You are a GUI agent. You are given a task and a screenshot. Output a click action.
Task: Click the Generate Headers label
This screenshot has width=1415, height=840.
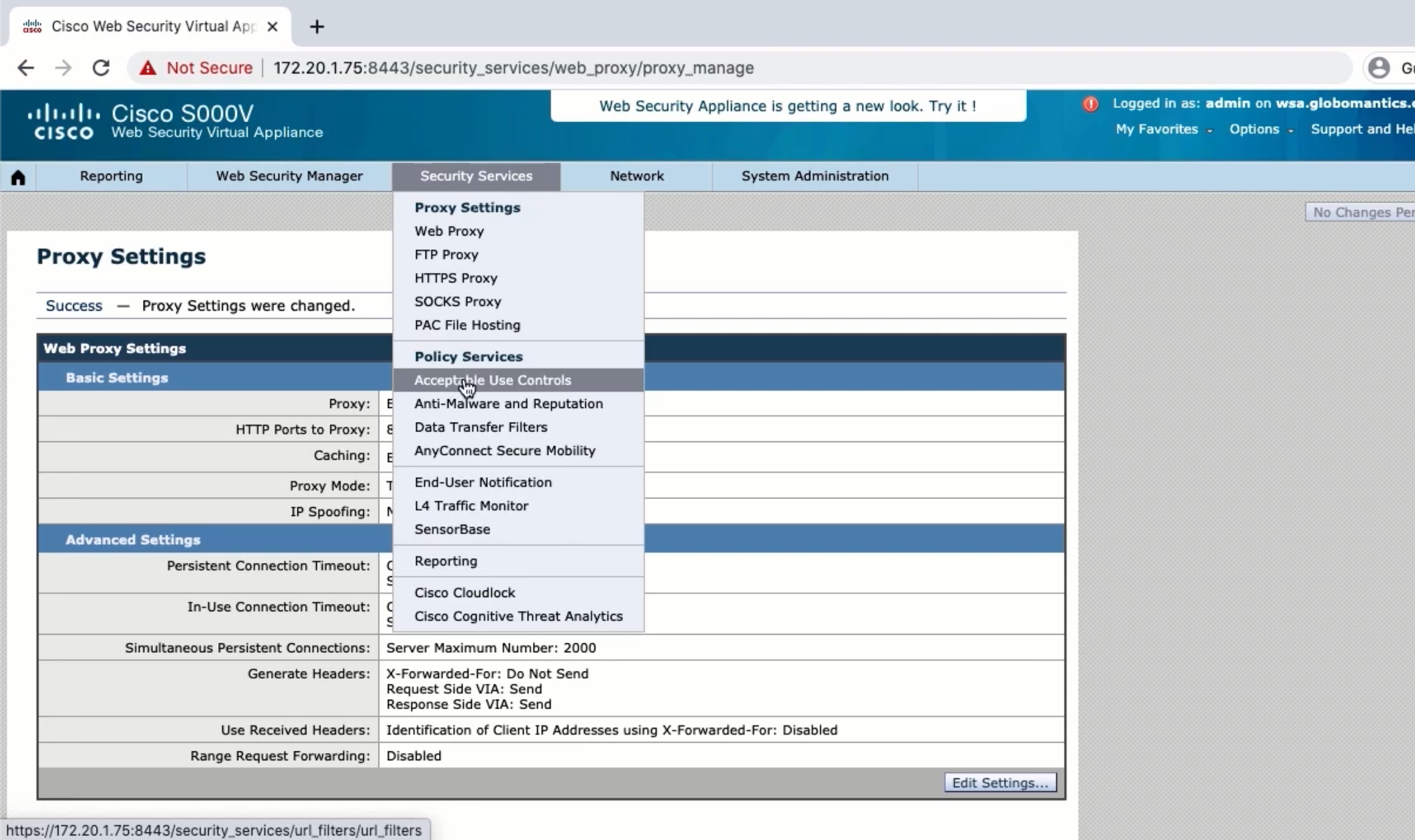click(x=309, y=674)
